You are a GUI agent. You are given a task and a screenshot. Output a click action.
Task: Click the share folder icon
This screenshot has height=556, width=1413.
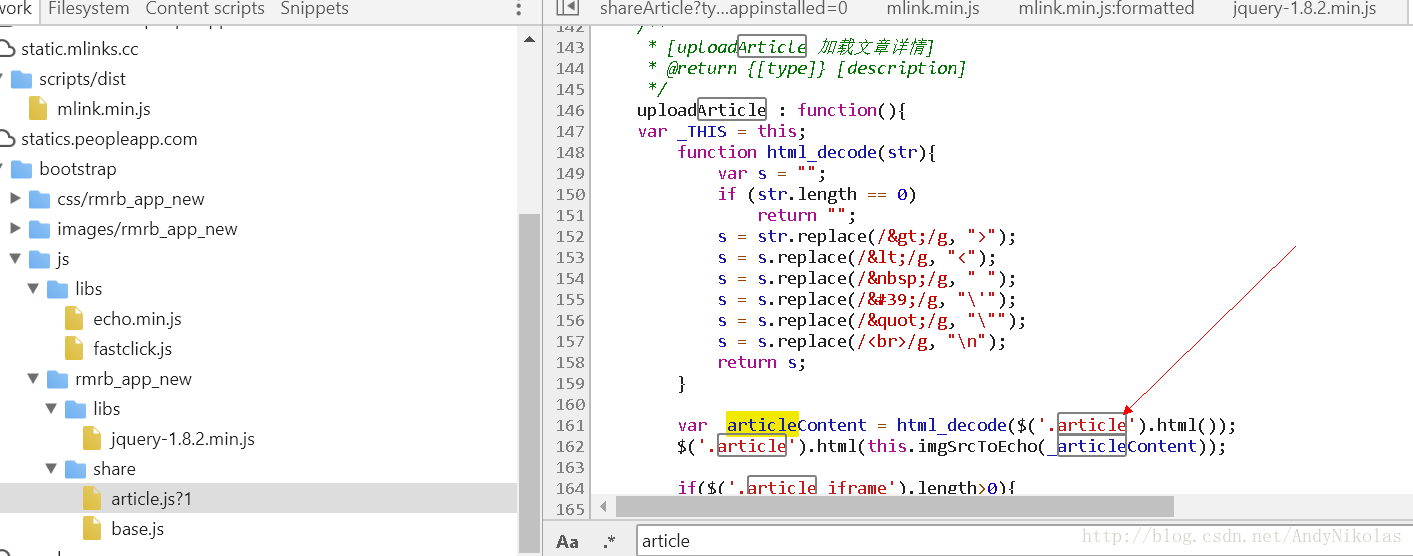pos(76,469)
